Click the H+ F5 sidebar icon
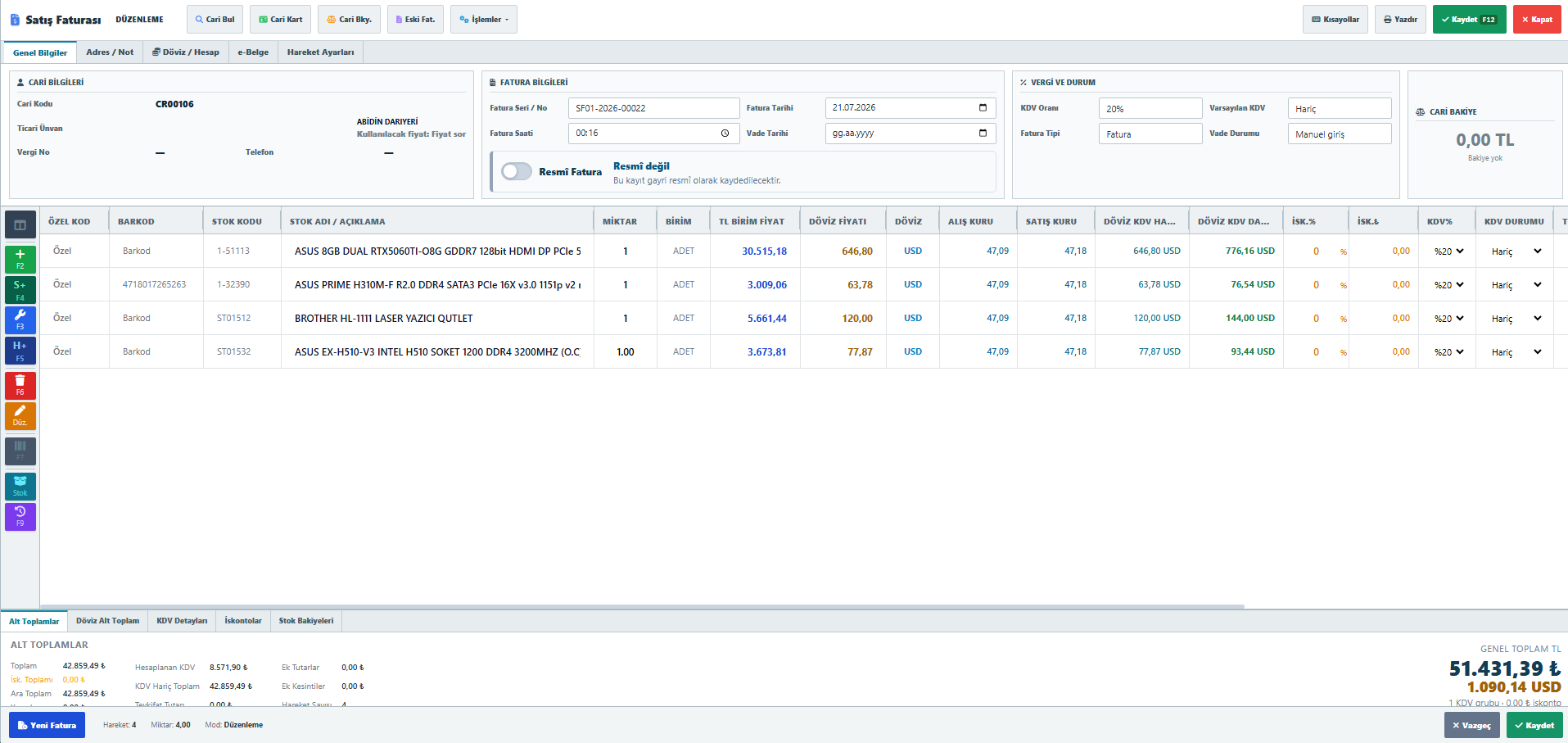 (x=20, y=351)
